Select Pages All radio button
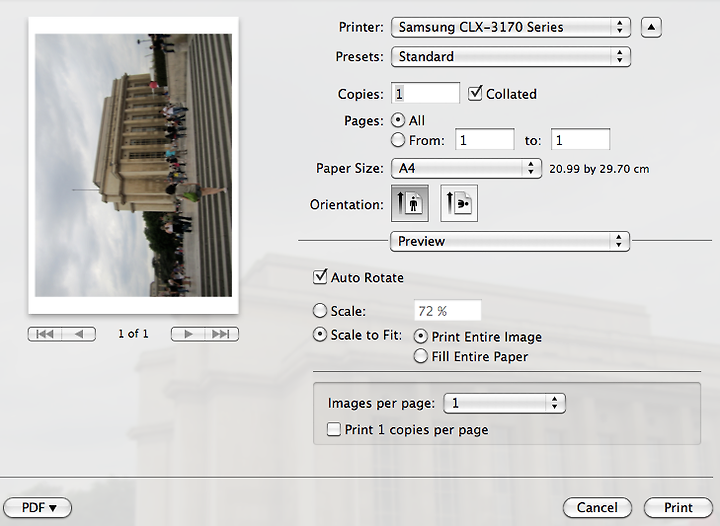The image size is (720, 526). point(398,120)
